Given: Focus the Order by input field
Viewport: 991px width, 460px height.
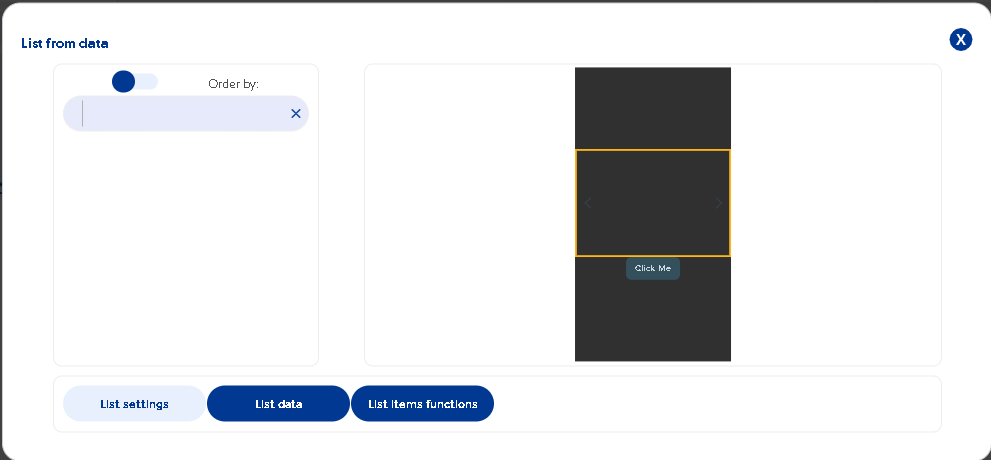Looking at the screenshot, I should (186, 114).
